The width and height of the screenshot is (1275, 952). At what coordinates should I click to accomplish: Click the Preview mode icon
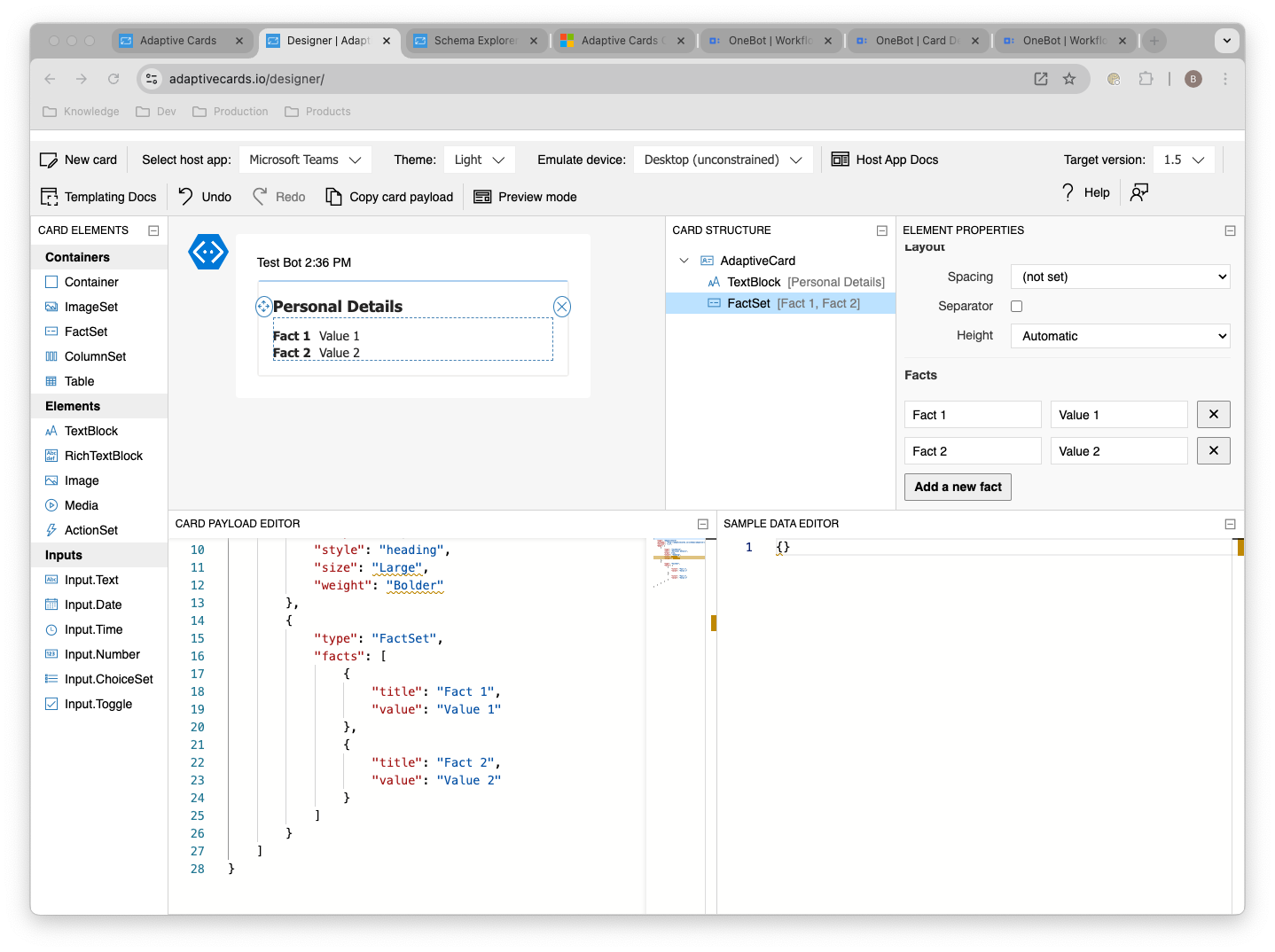click(482, 197)
